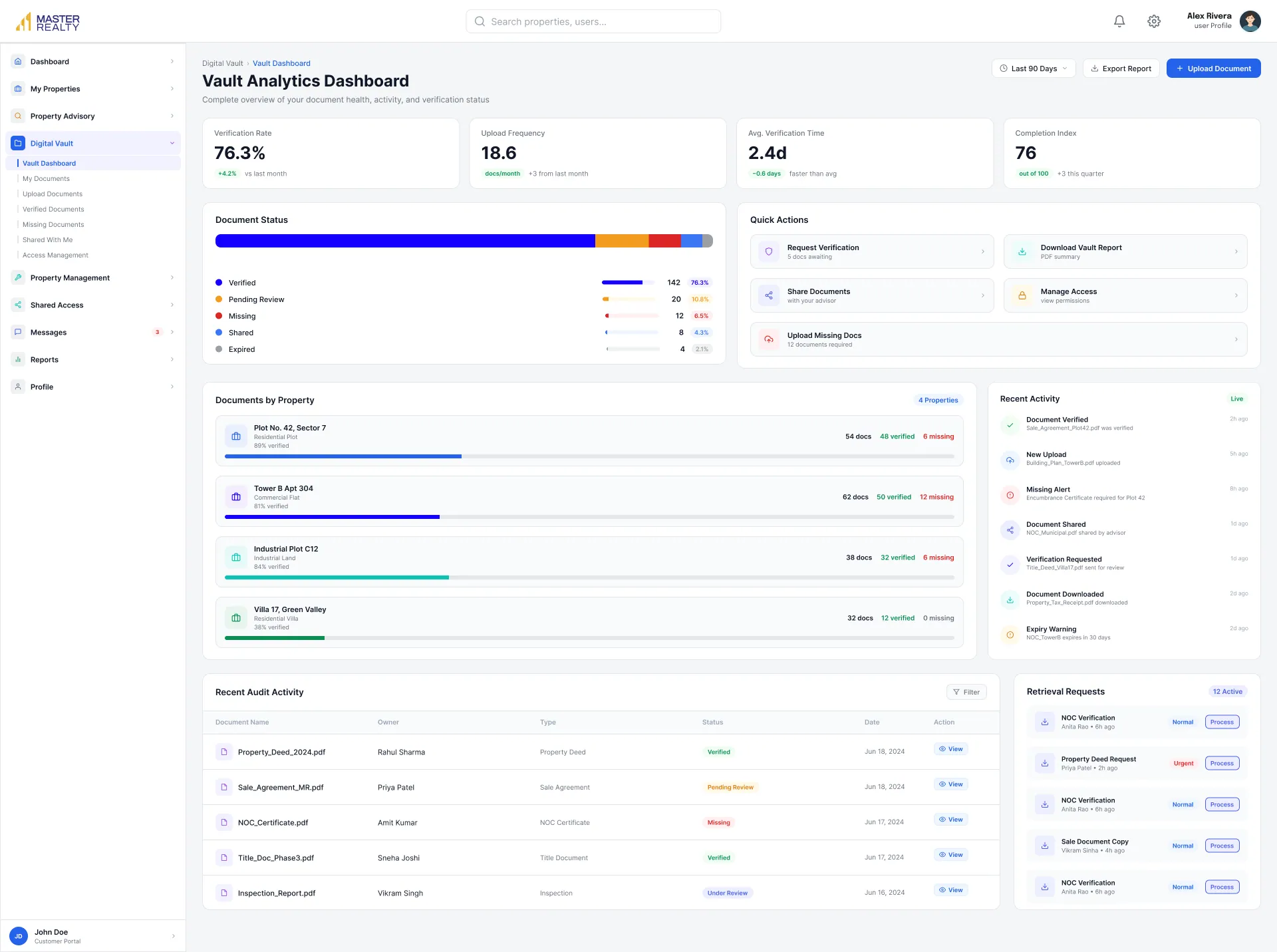Screen dimensions: 1277x952
Task: Expand the John Doe account chevron
Action: (x=174, y=936)
